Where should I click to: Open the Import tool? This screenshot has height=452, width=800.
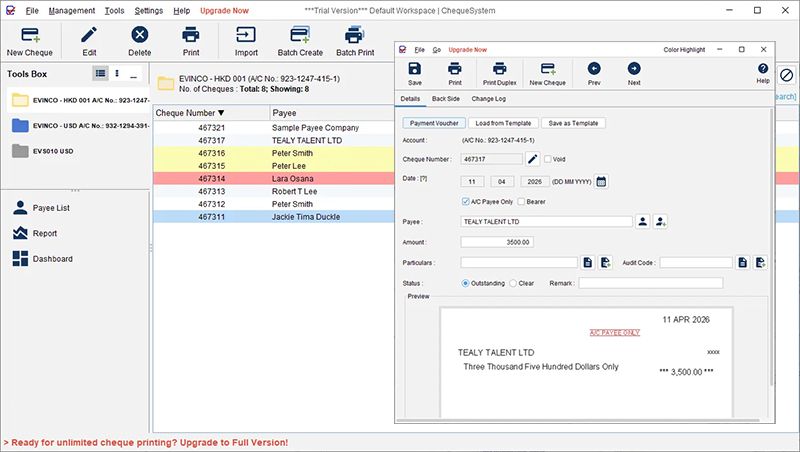point(246,41)
